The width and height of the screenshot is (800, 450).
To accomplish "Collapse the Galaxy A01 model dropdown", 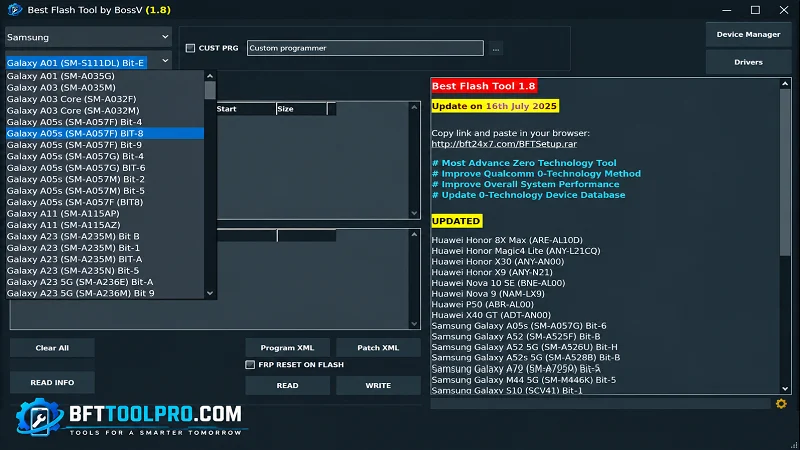I will 165,61.
